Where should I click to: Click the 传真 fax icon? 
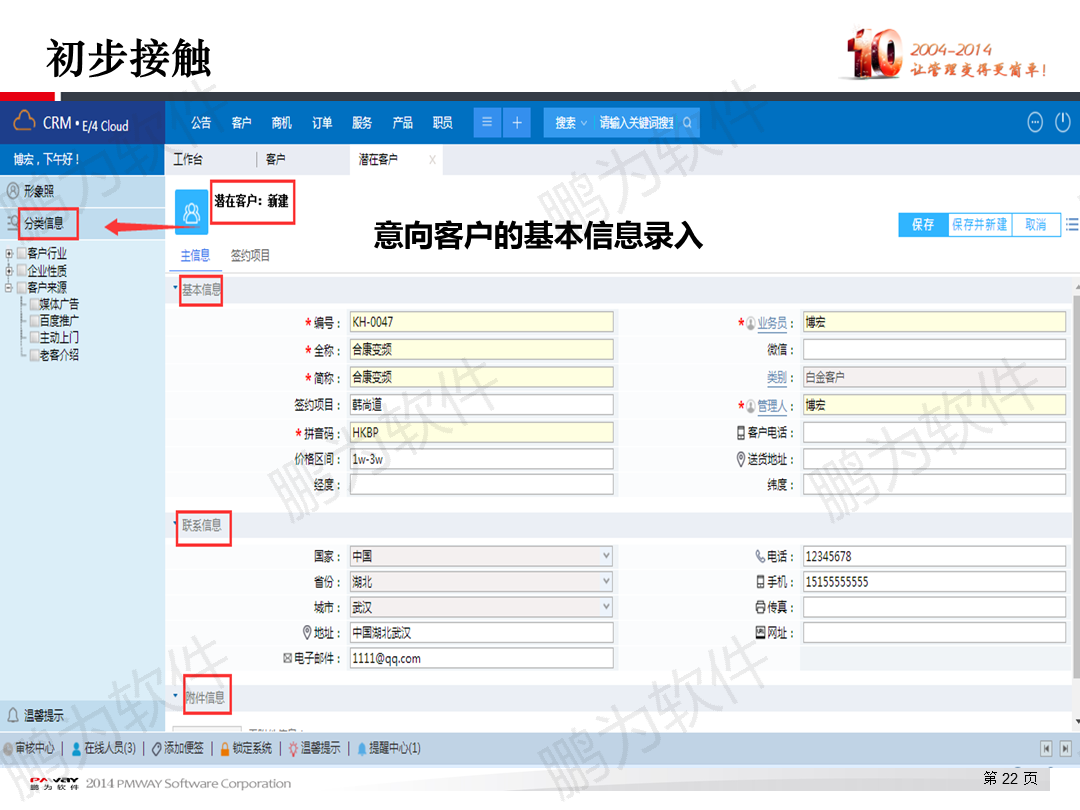point(760,607)
